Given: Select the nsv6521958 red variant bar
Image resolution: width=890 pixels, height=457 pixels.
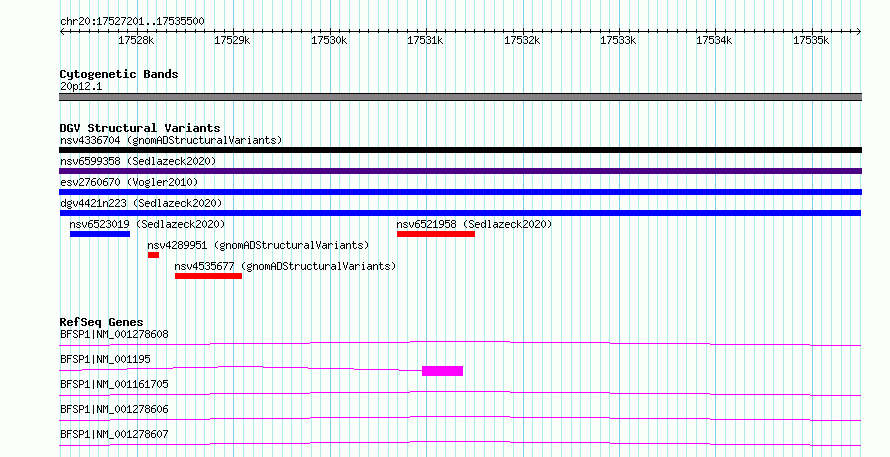Looking at the screenshot, I should click(x=436, y=234).
